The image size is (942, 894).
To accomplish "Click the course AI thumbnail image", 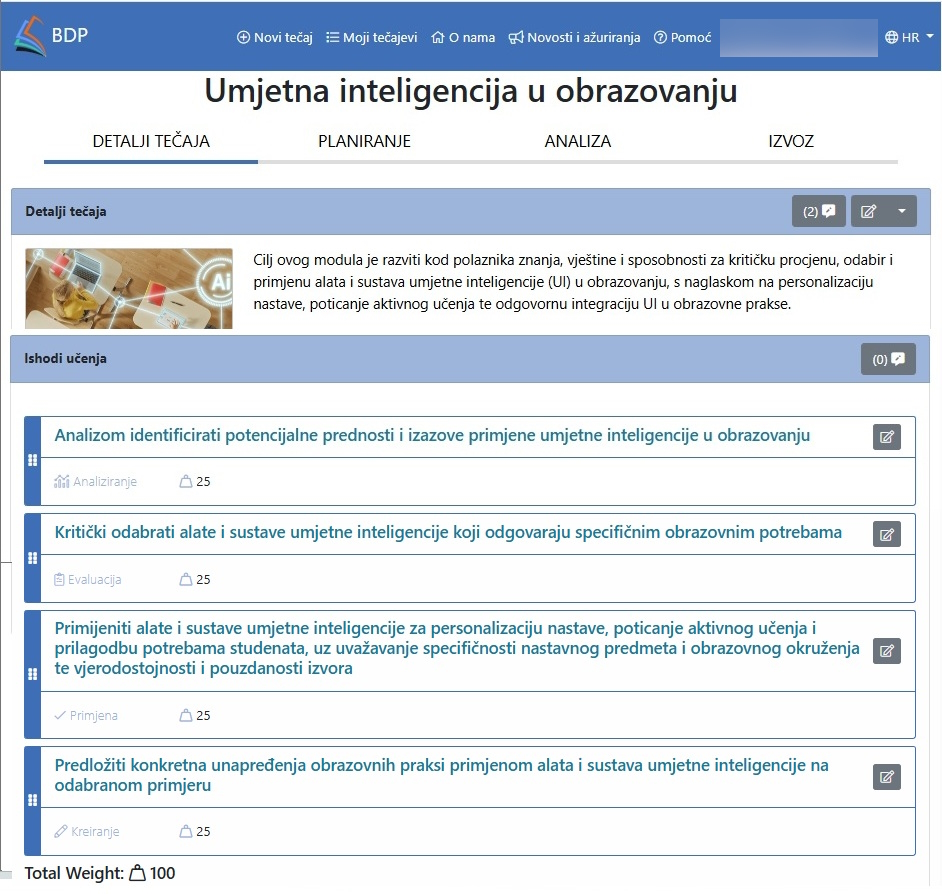I will coord(129,288).
